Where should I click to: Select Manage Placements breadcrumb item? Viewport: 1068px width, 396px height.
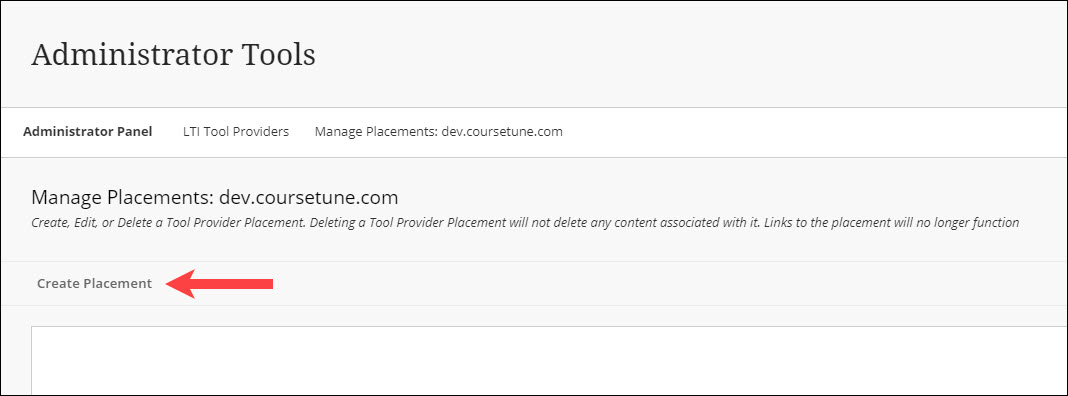439,132
